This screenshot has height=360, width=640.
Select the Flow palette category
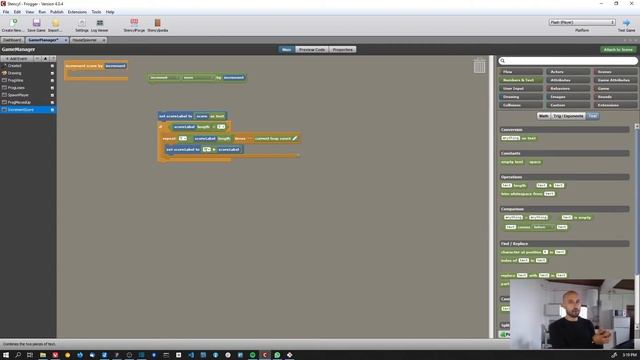(521, 72)
